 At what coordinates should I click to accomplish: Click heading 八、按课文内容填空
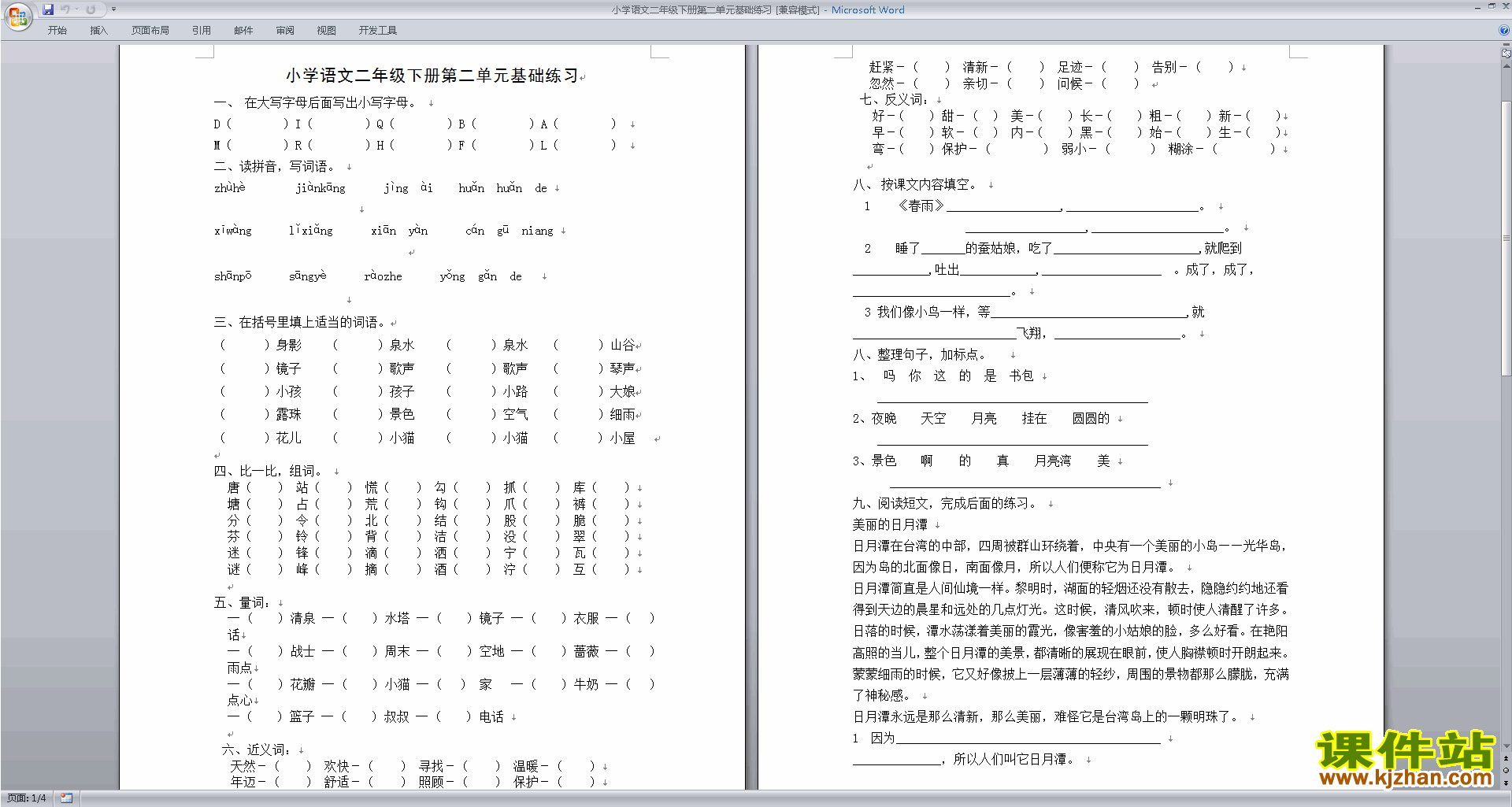coord(915,185)
